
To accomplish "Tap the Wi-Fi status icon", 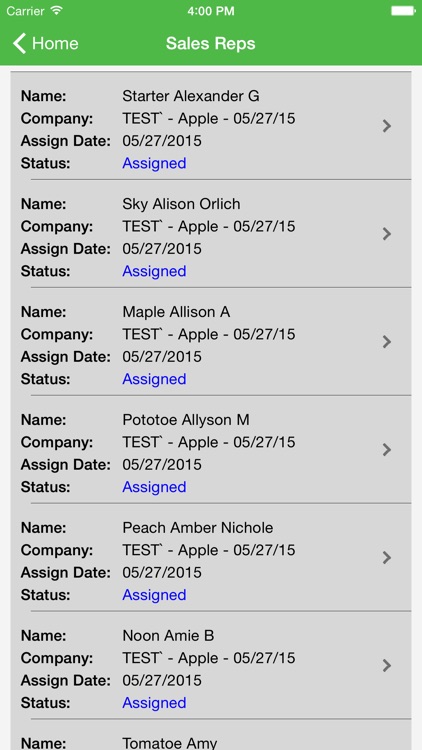I will 57,11.
